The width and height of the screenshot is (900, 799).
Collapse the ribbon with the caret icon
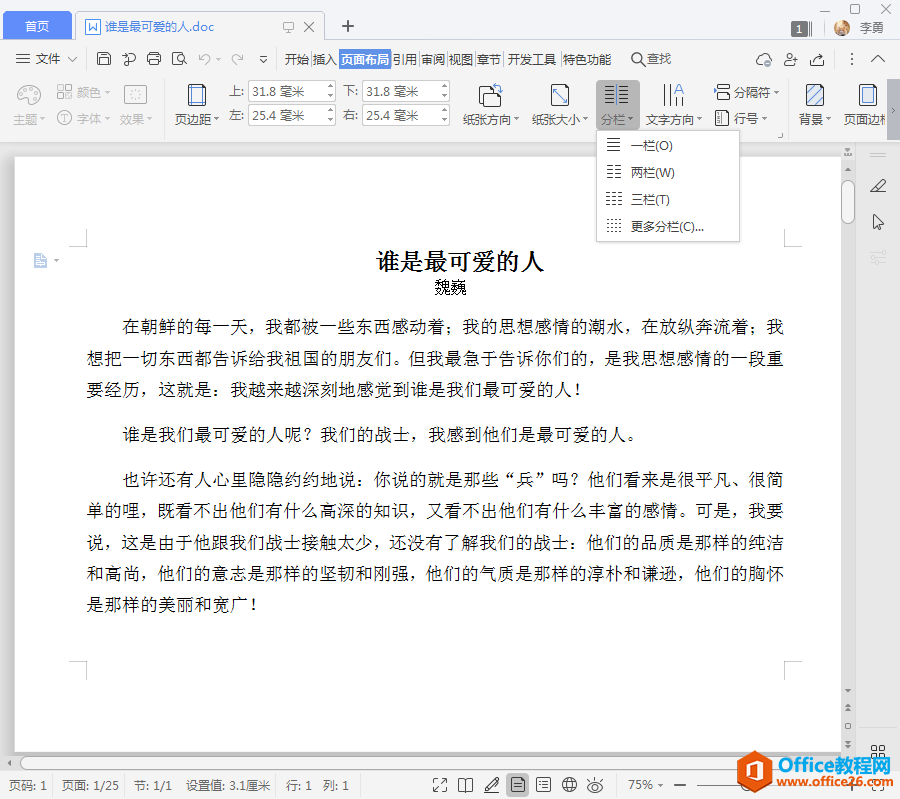[878, 59]
